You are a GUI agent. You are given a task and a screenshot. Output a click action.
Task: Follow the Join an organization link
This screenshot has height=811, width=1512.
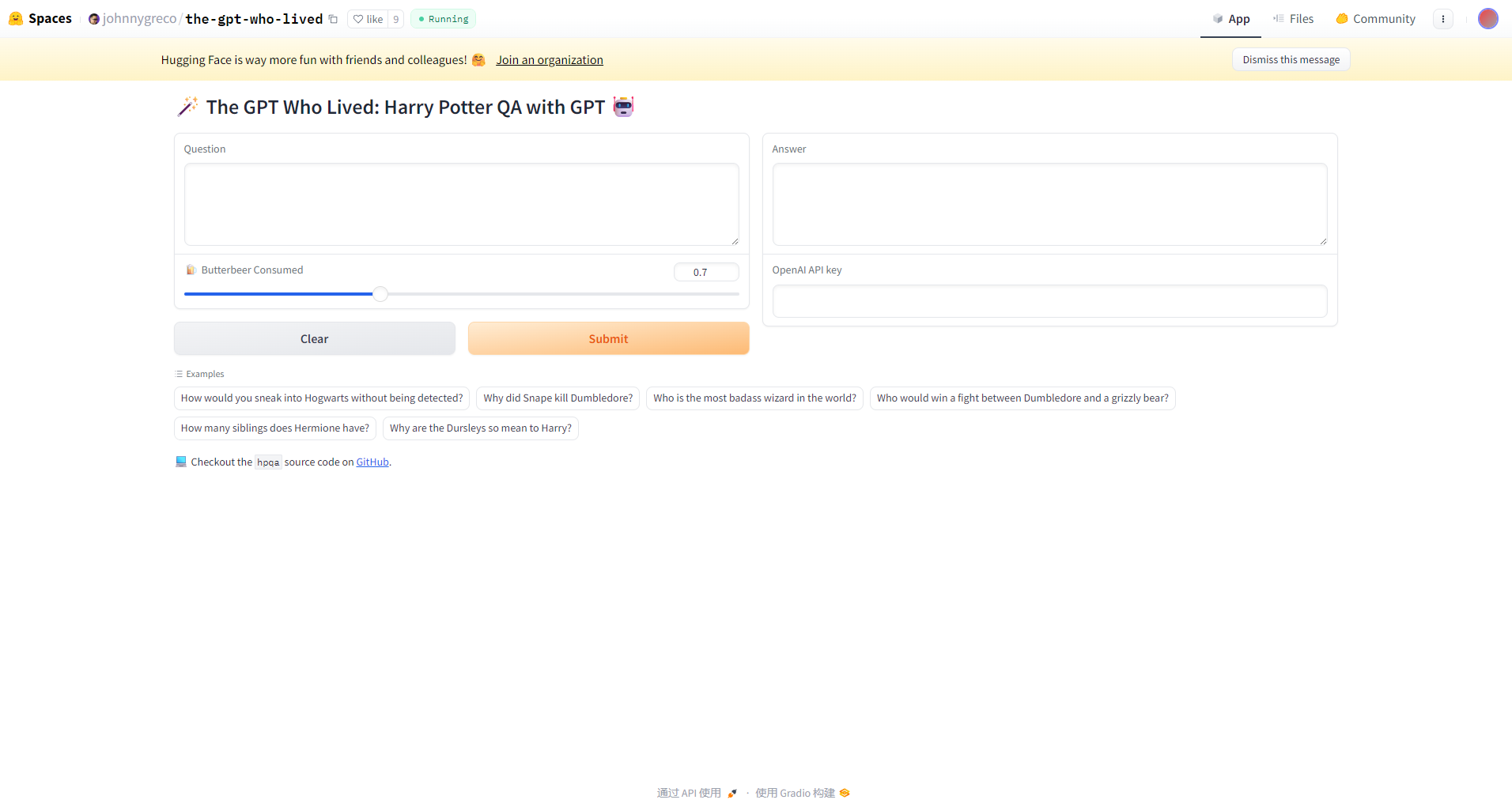549,60
